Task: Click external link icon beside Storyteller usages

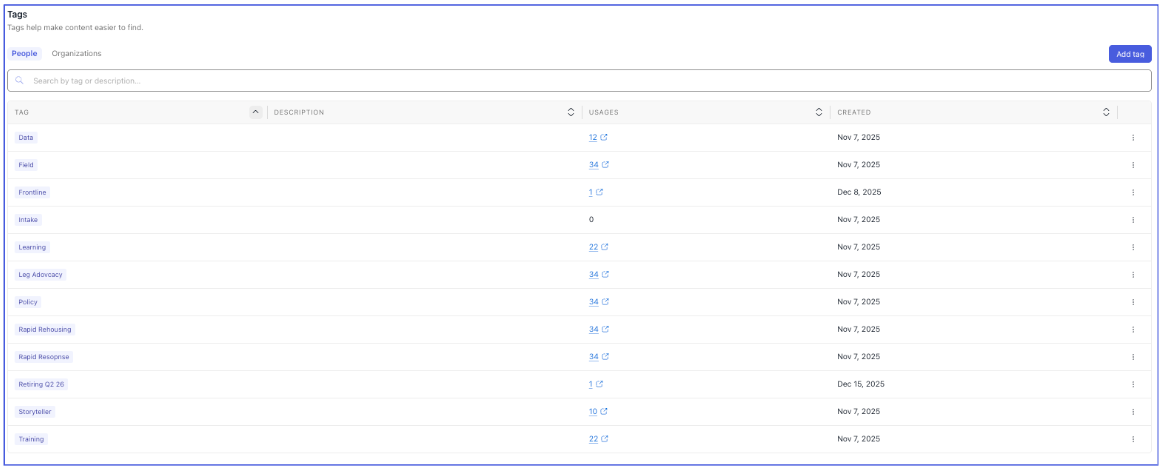Action: coord(604,411)
